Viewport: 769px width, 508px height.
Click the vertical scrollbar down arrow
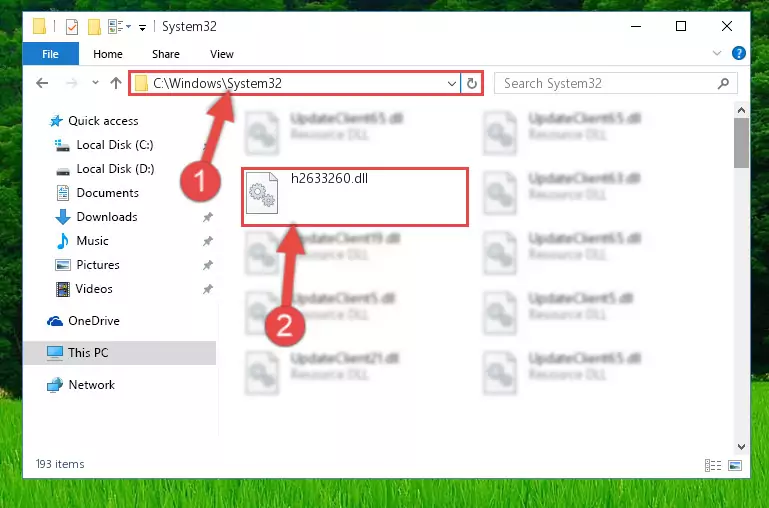741,447
